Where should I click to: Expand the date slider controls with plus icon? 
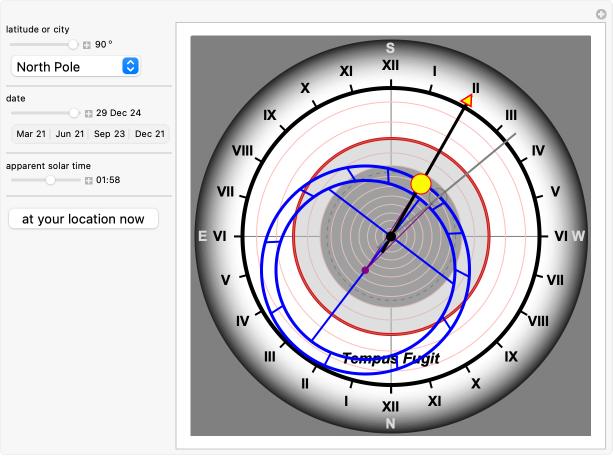pos(88,113)
